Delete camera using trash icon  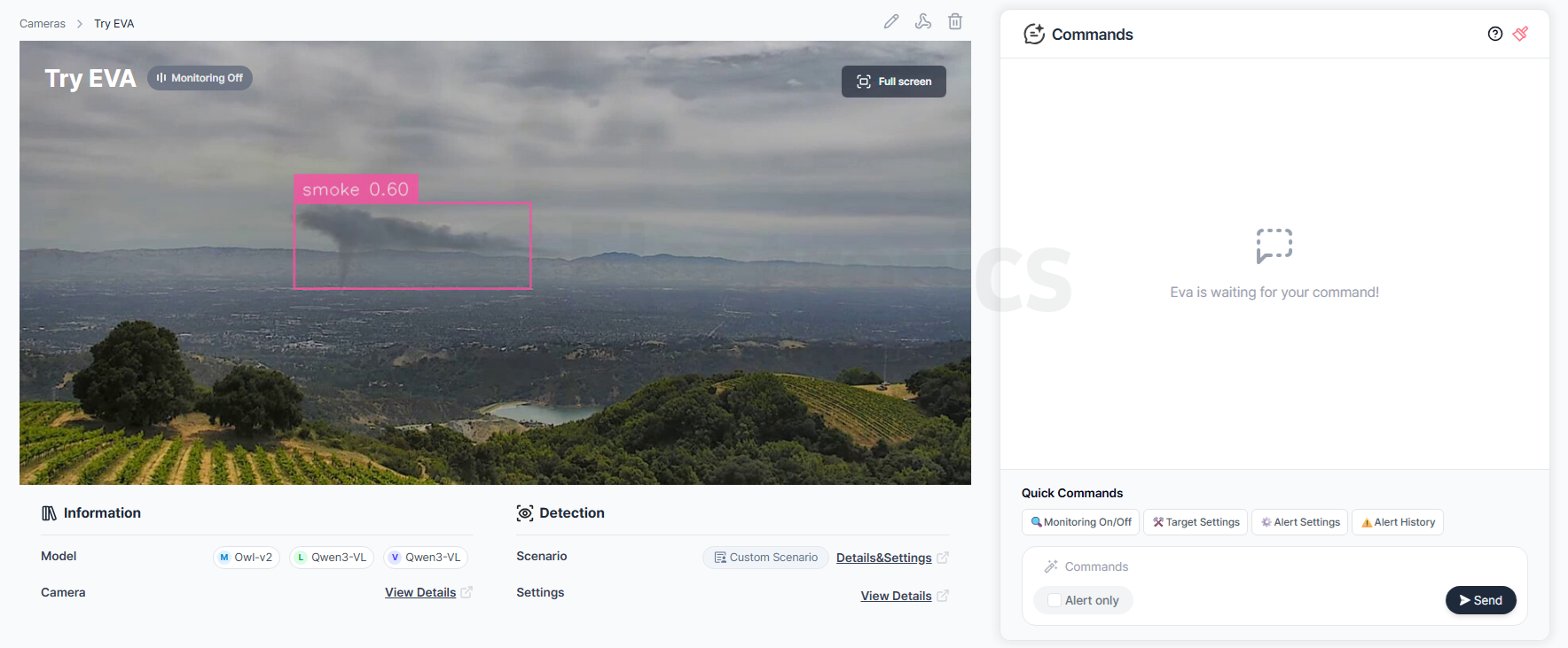point(955,21)
